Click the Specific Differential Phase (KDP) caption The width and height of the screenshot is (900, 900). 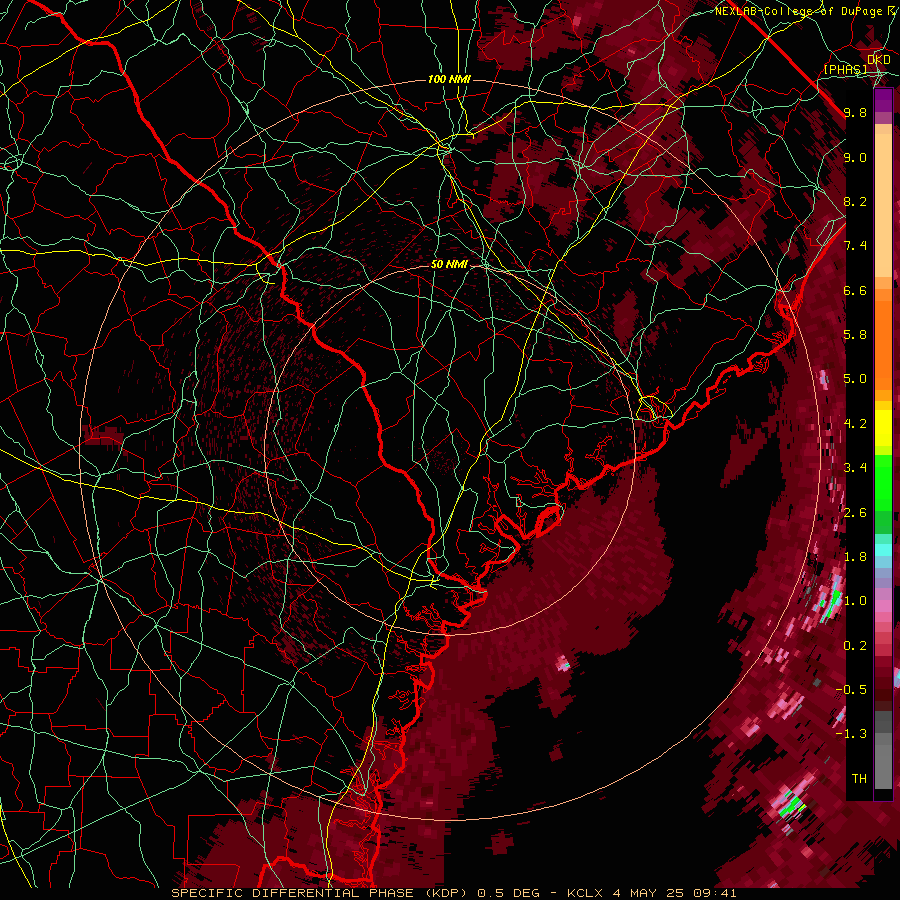tap(319, 893)
